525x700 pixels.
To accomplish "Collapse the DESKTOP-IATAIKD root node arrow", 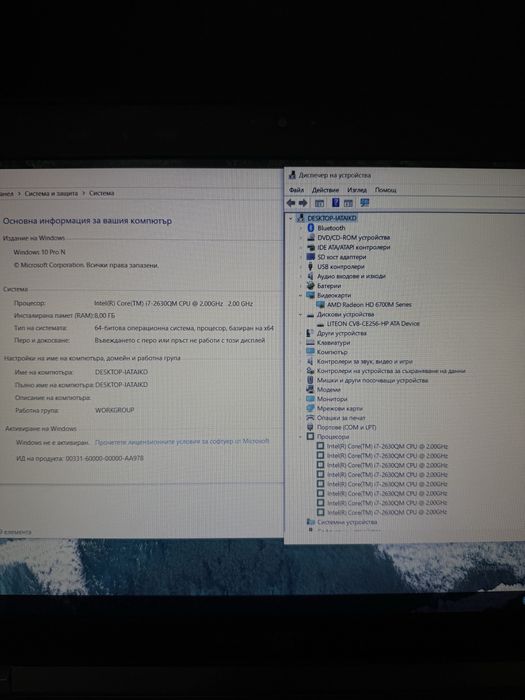I will coord(291,218).
